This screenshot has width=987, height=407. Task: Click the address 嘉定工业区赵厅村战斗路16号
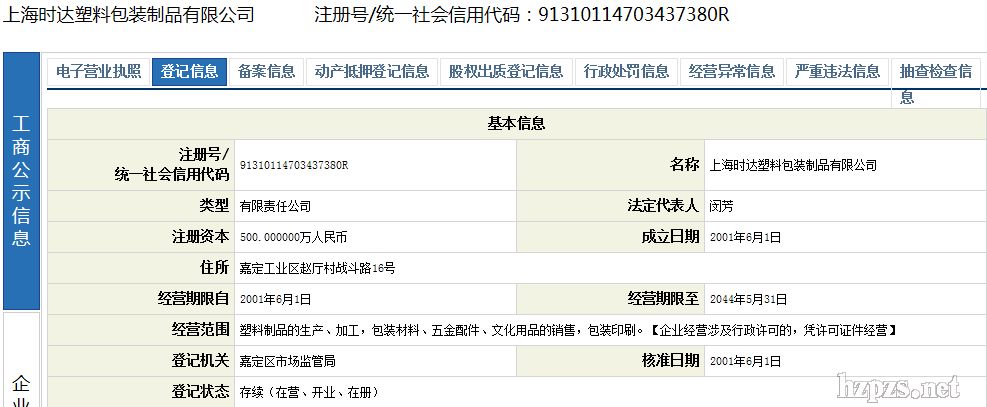pyautogui.click(x=317, y=268)
